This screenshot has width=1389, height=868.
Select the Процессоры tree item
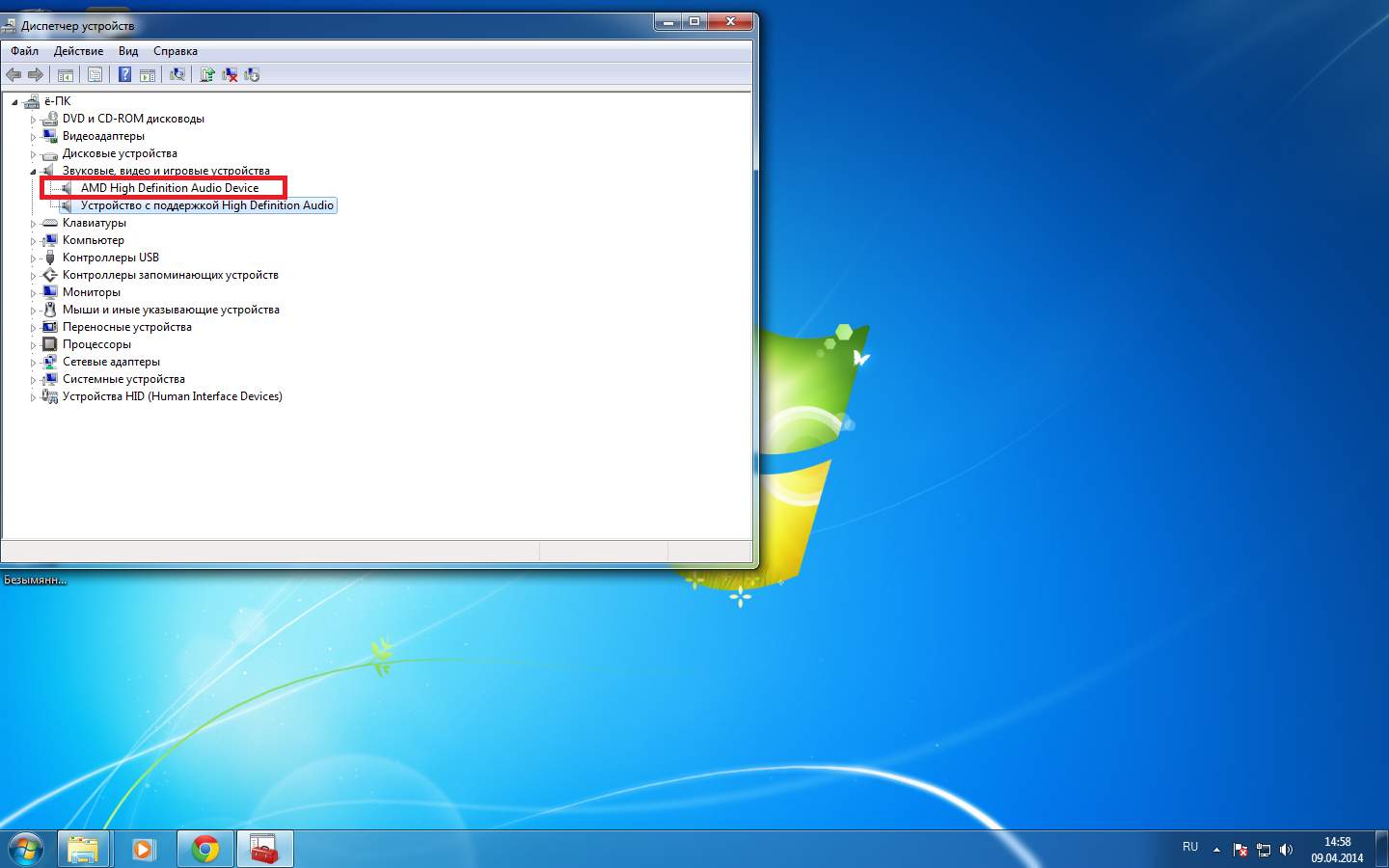[96, 344]
